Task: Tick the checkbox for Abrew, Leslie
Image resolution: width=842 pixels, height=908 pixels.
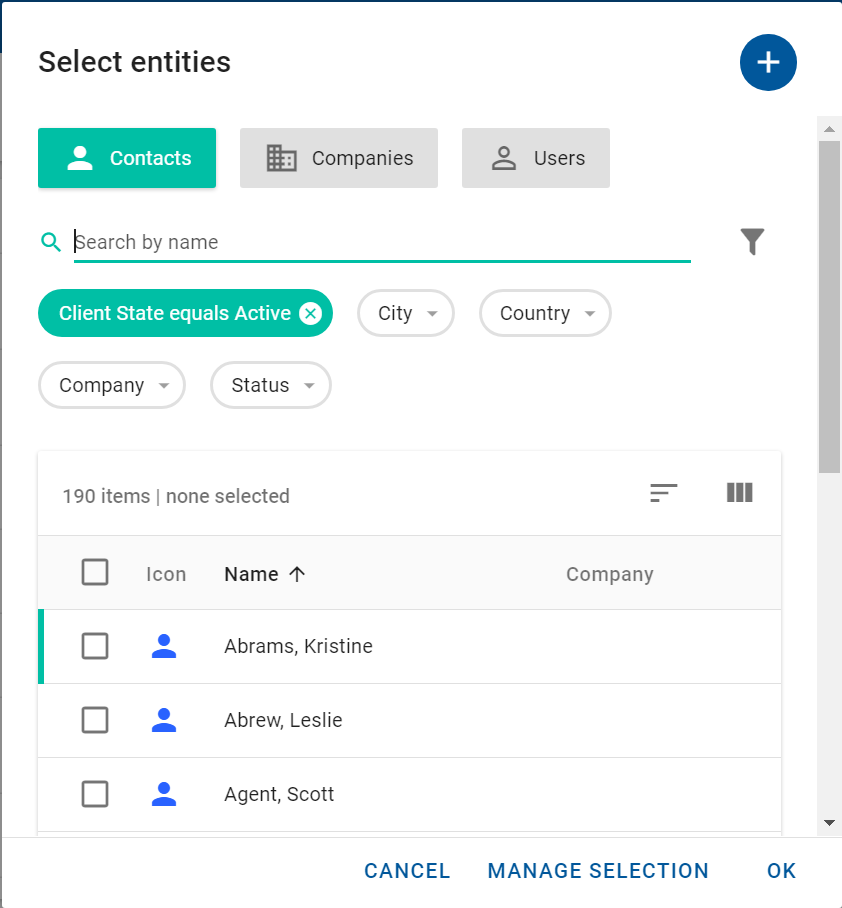Action: point(95,720)
